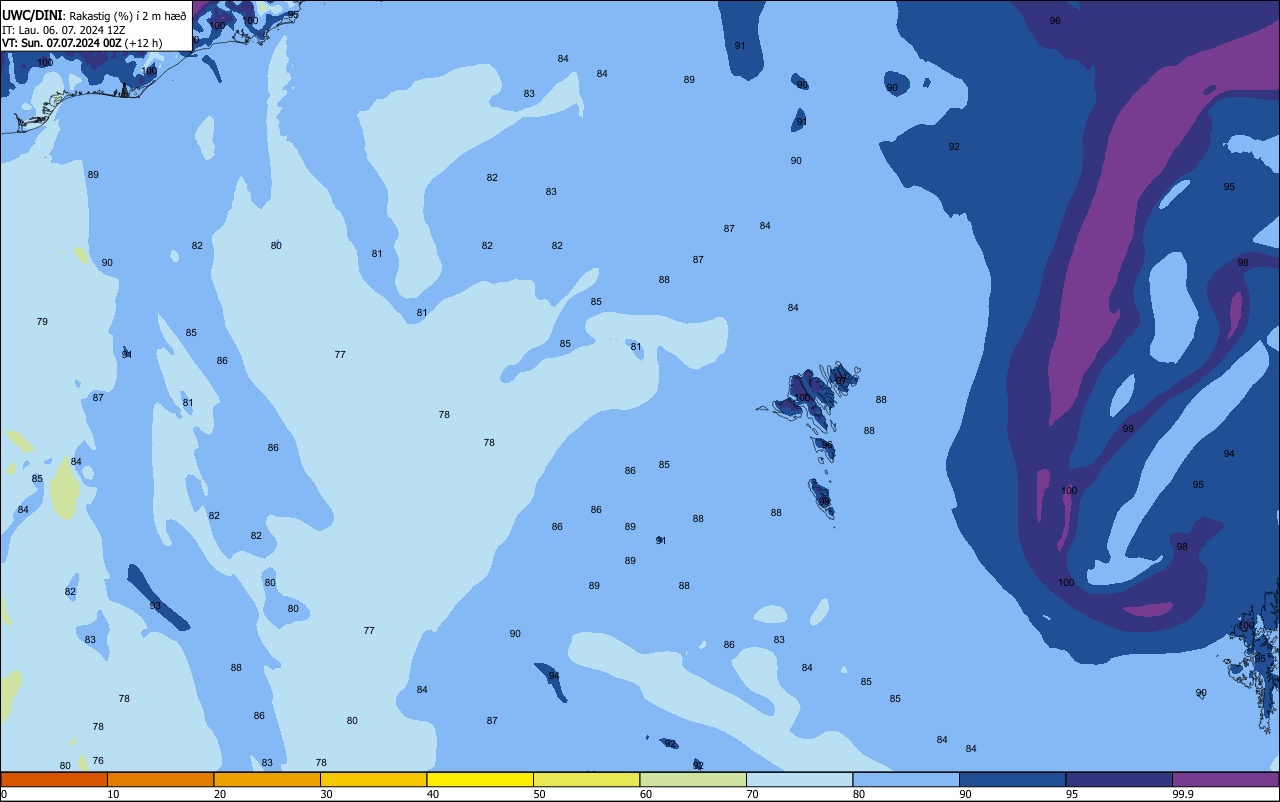Click the "VT: Sun. 07.07.2024 00Z (+12 h)" line
Image resolution: width=1280 pixels, height=802 pixels.
coord(82,43)
